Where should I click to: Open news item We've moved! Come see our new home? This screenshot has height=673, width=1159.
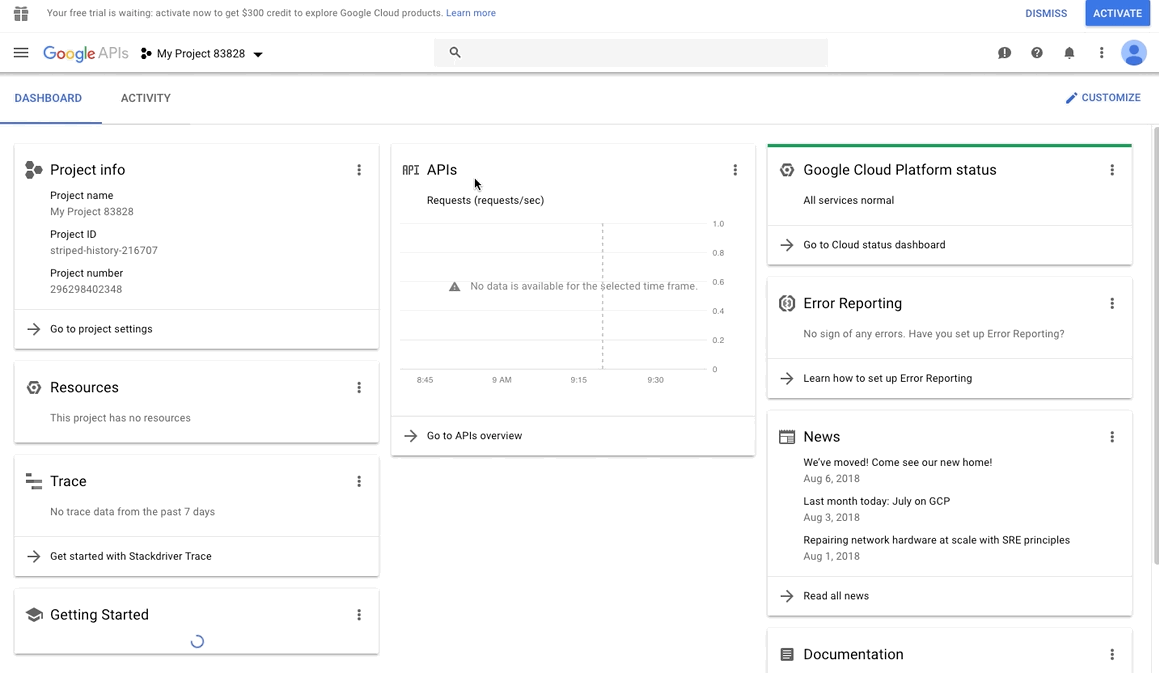pyautogui.click(x=897, y=462)
